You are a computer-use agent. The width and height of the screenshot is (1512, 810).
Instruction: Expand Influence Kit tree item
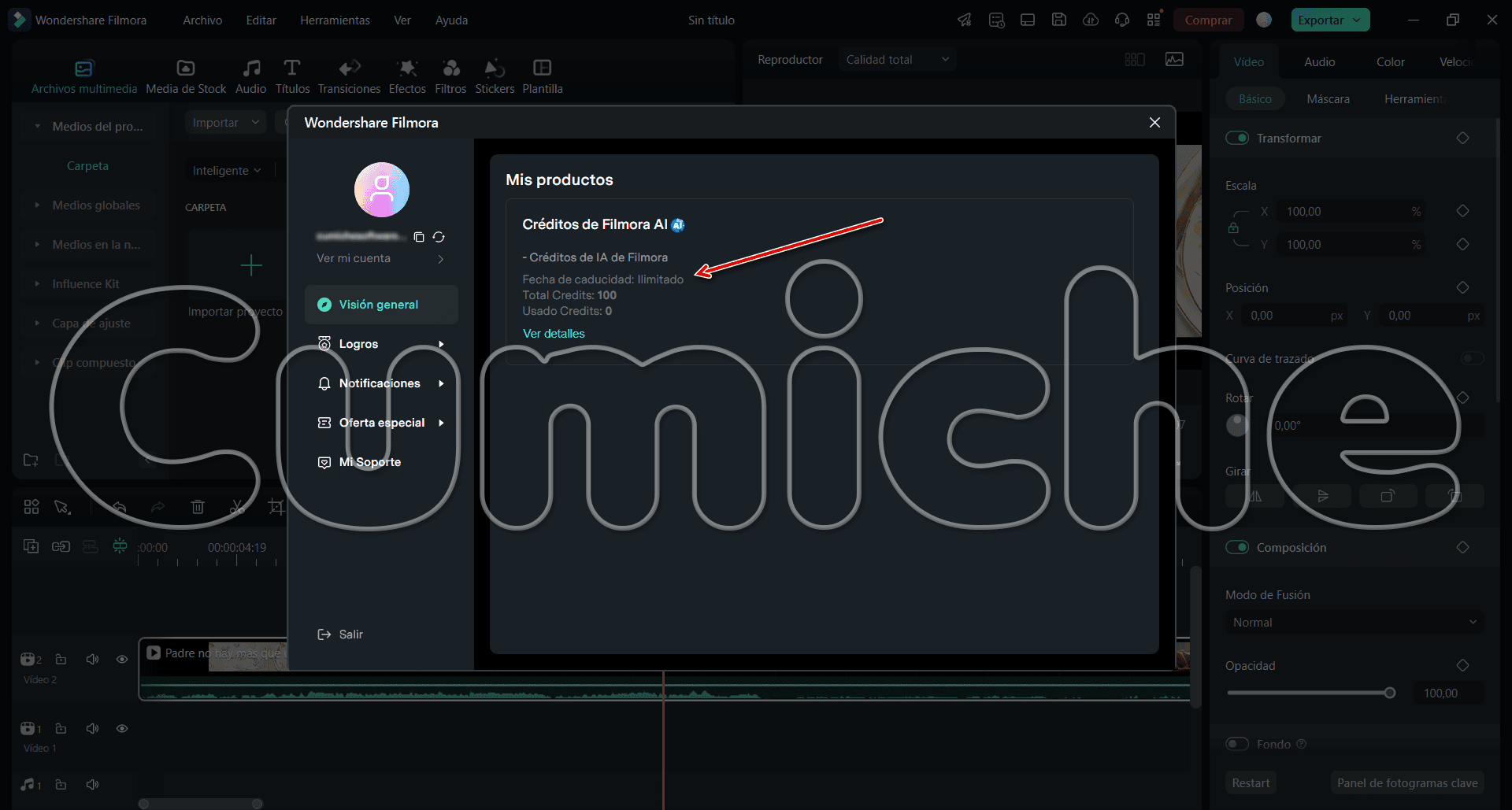tap(37, 284)
